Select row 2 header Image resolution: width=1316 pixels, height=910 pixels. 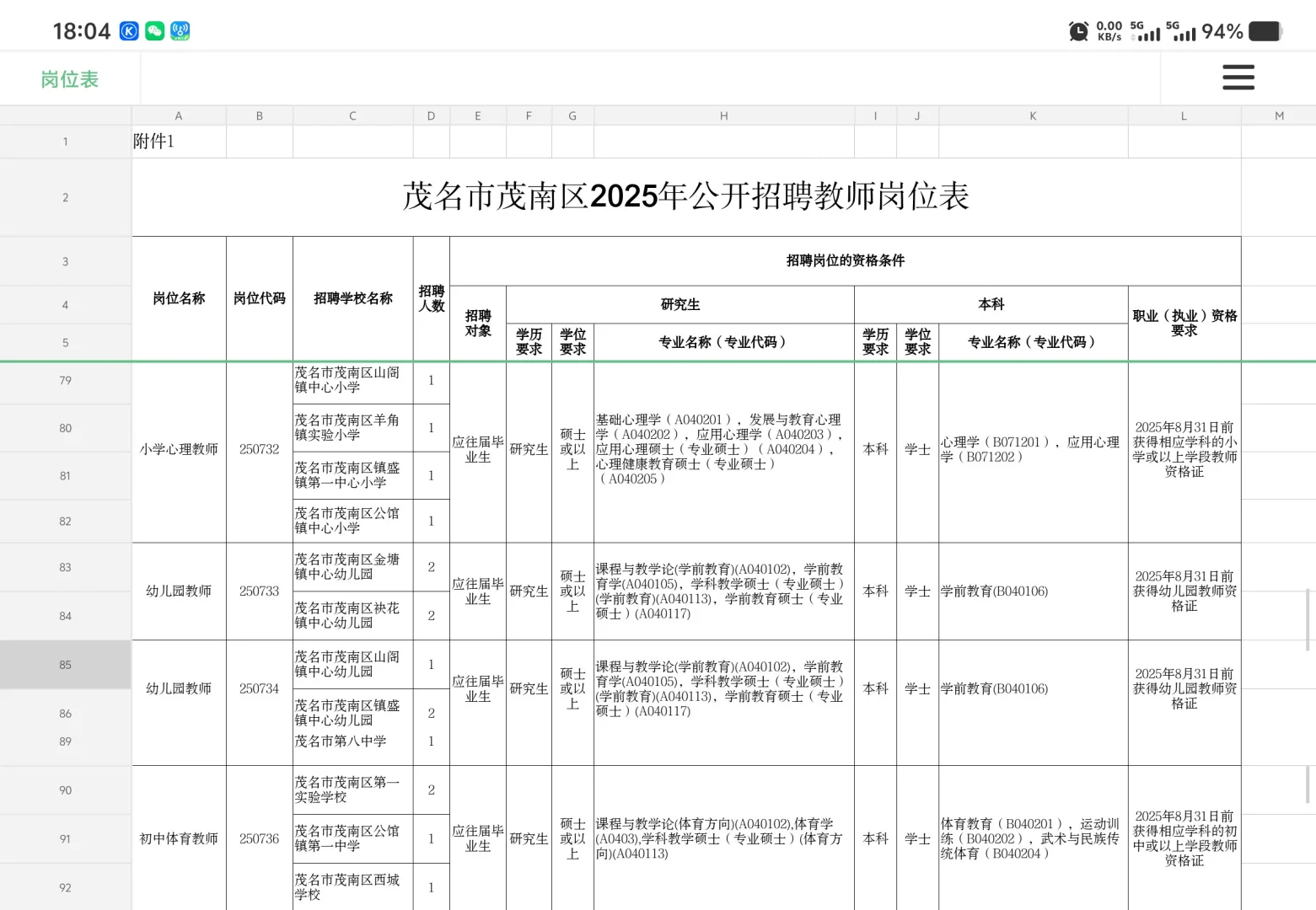pos(66,197)
